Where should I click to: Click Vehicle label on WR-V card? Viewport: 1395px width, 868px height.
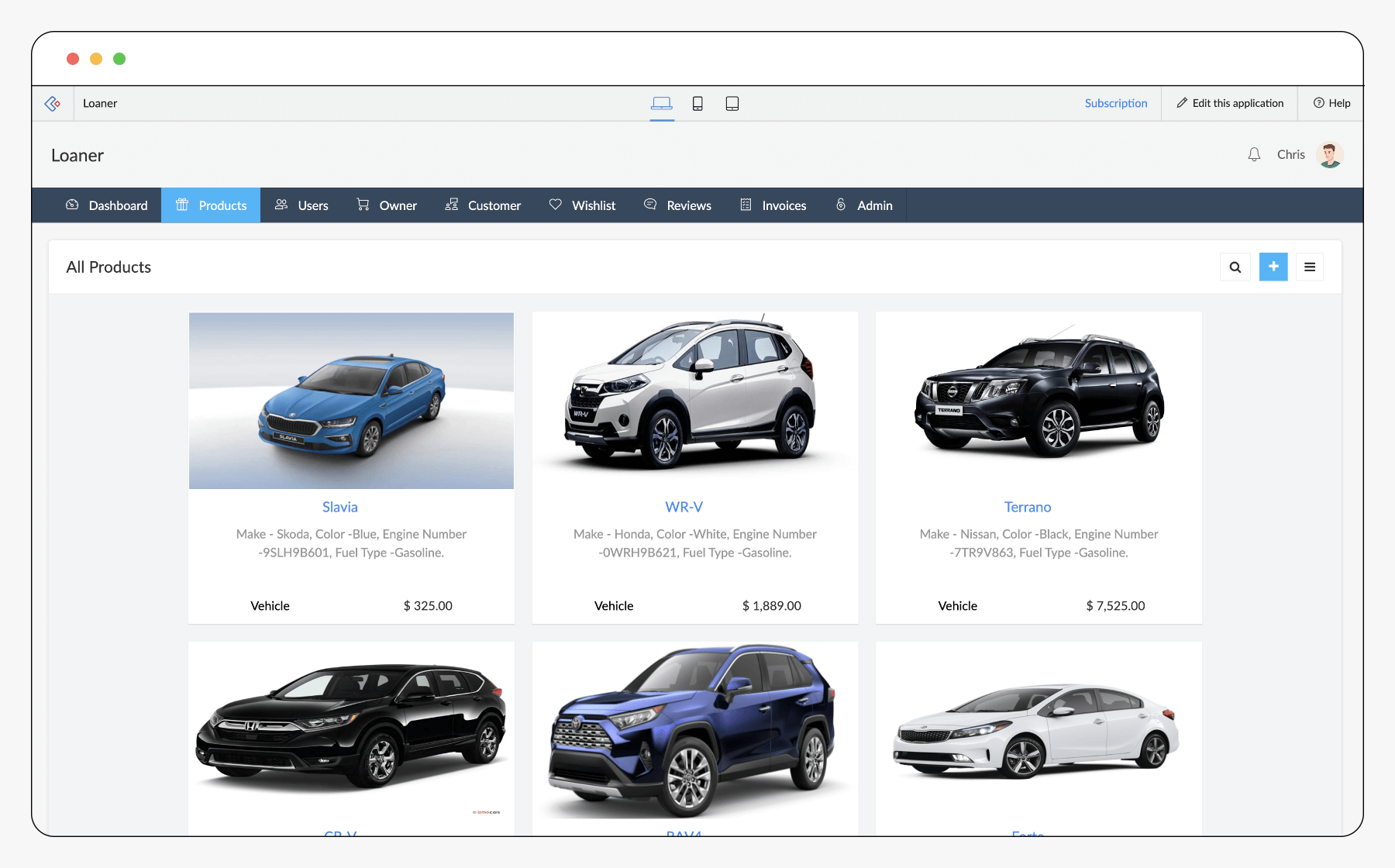coord(614,606)
